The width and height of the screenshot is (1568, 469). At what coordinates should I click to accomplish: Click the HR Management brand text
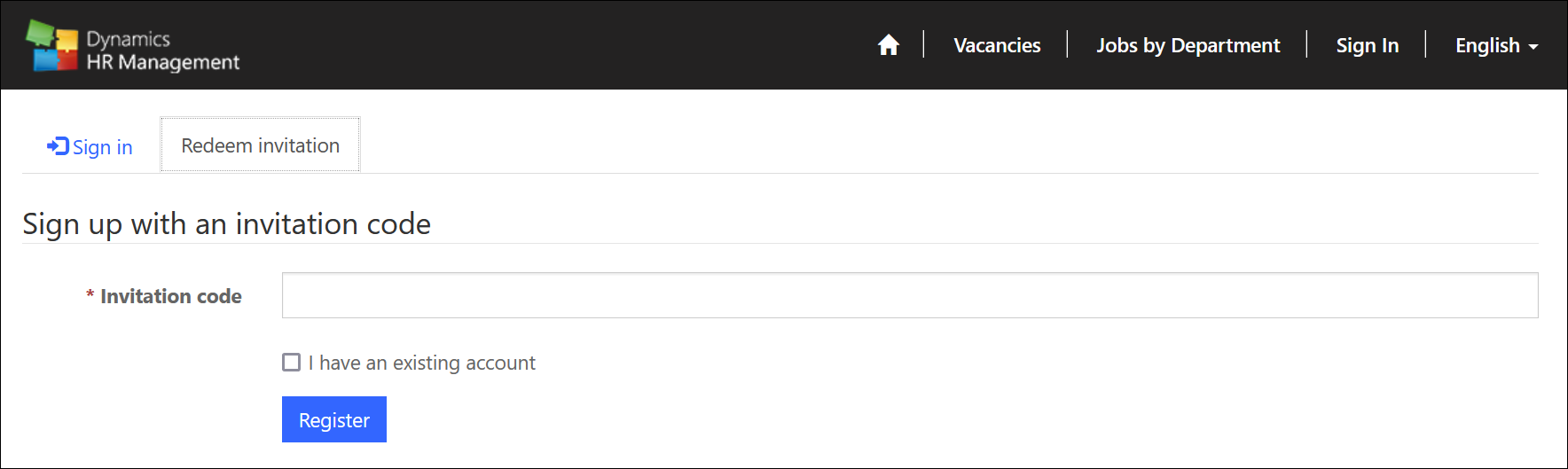pyautogui.click(x=163, y=62)
